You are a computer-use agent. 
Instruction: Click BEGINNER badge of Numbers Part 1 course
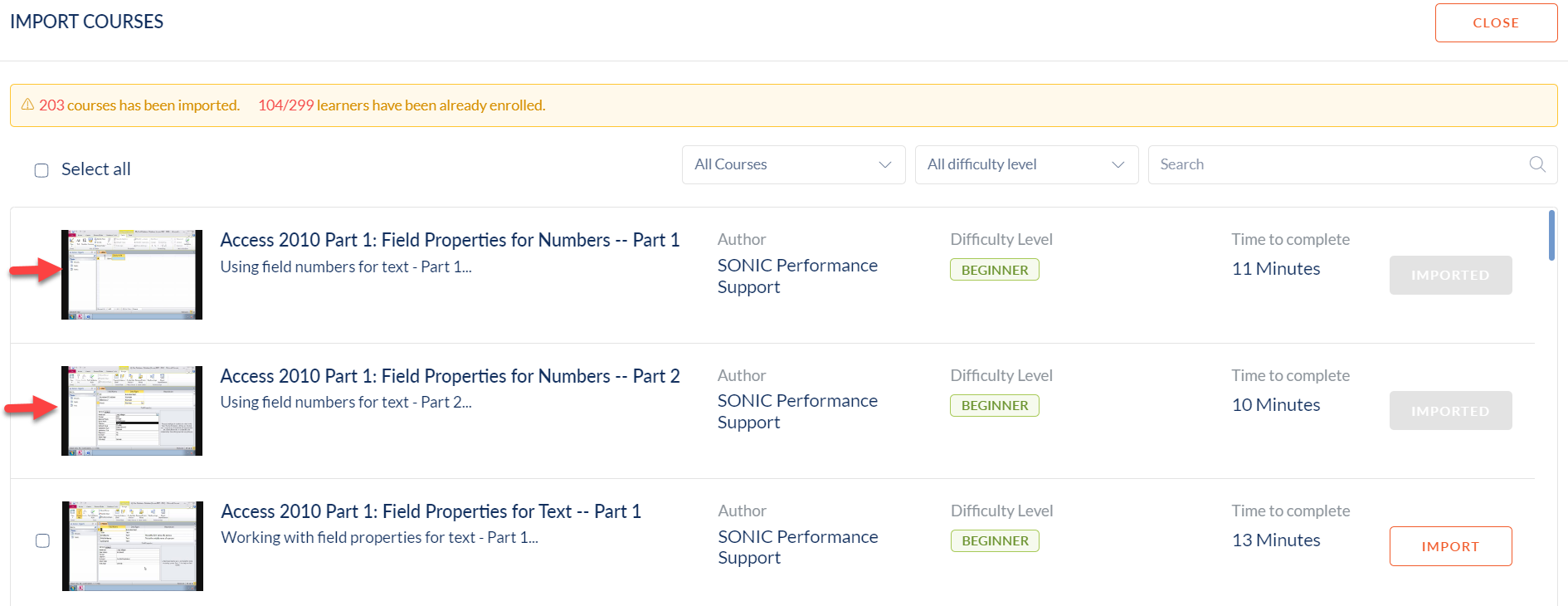point(995,270)
